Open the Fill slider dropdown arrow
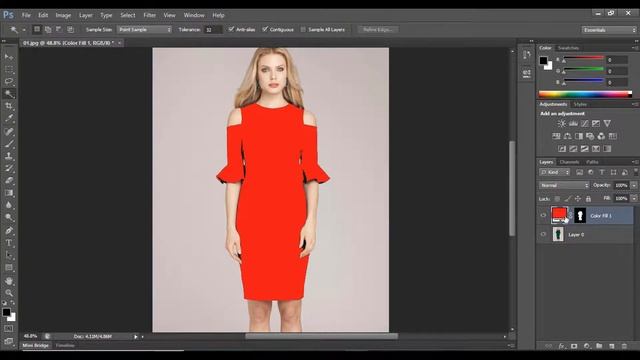 [634, 198]
